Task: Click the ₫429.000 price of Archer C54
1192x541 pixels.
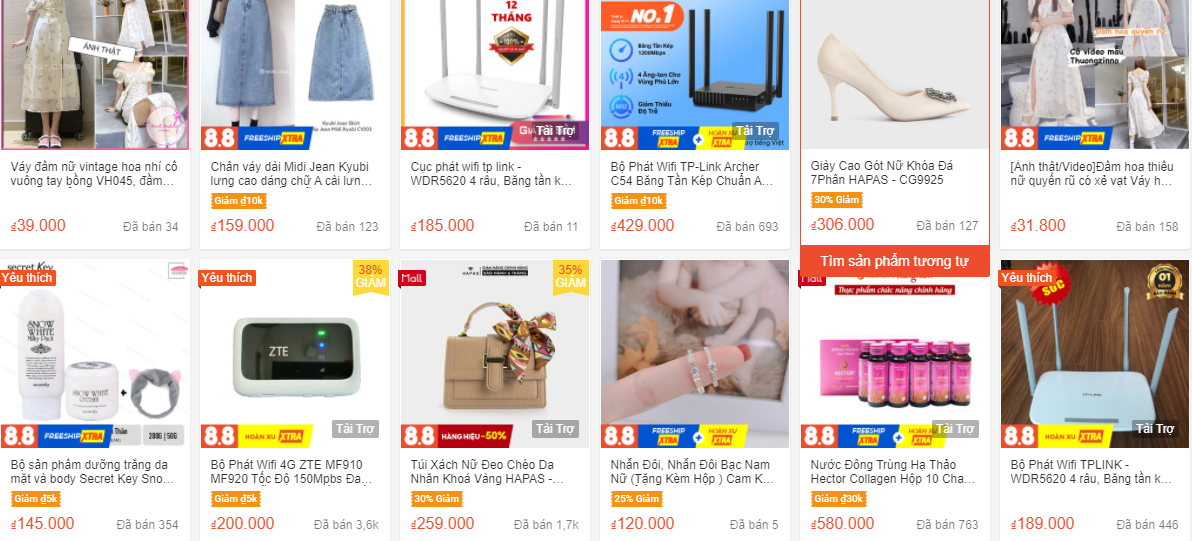Action: (642, 226)
